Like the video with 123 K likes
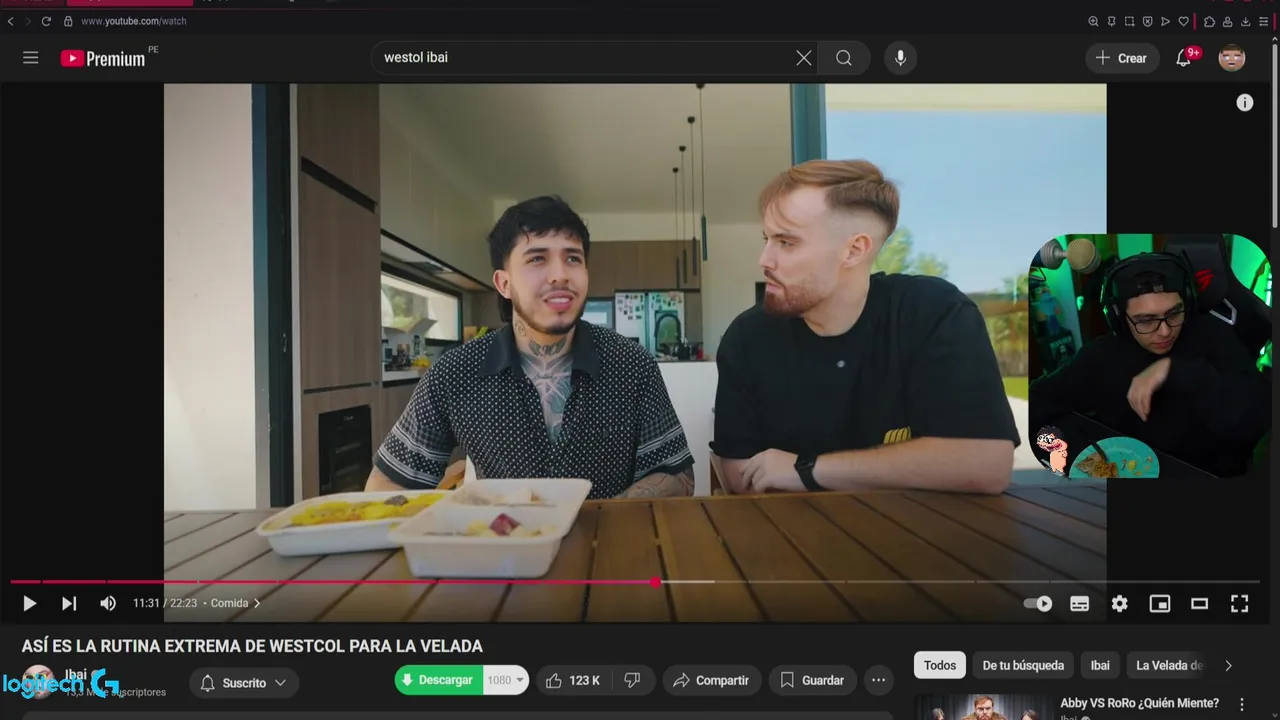This screenshot has width=1280, height=720. click(x=573, y=680)
